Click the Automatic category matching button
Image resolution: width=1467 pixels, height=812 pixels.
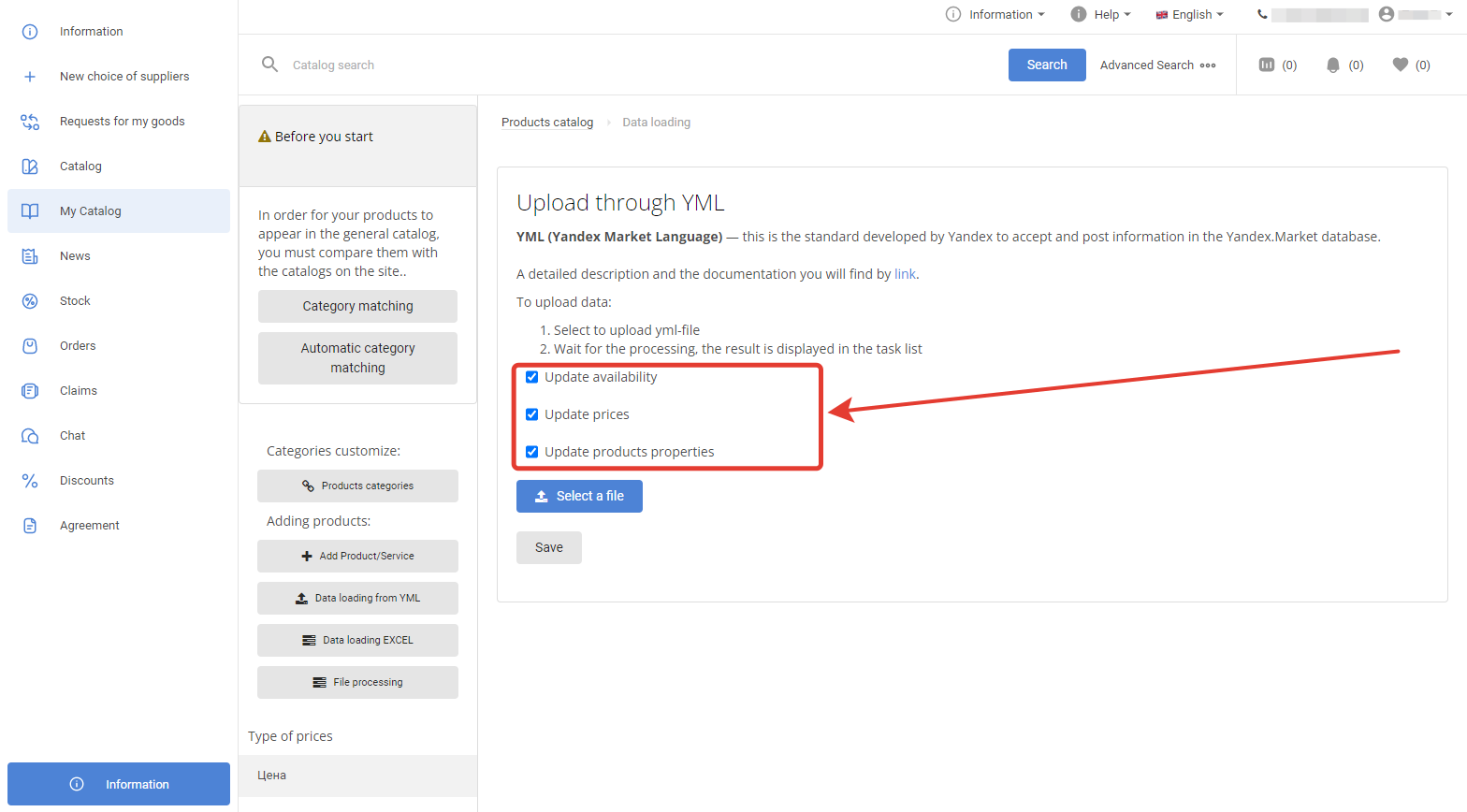point(357,357)
